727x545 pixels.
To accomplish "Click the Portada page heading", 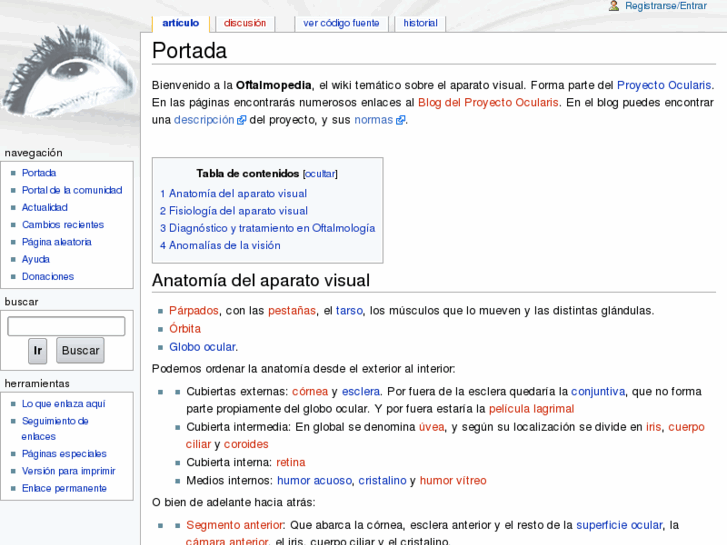I will 189,51.
